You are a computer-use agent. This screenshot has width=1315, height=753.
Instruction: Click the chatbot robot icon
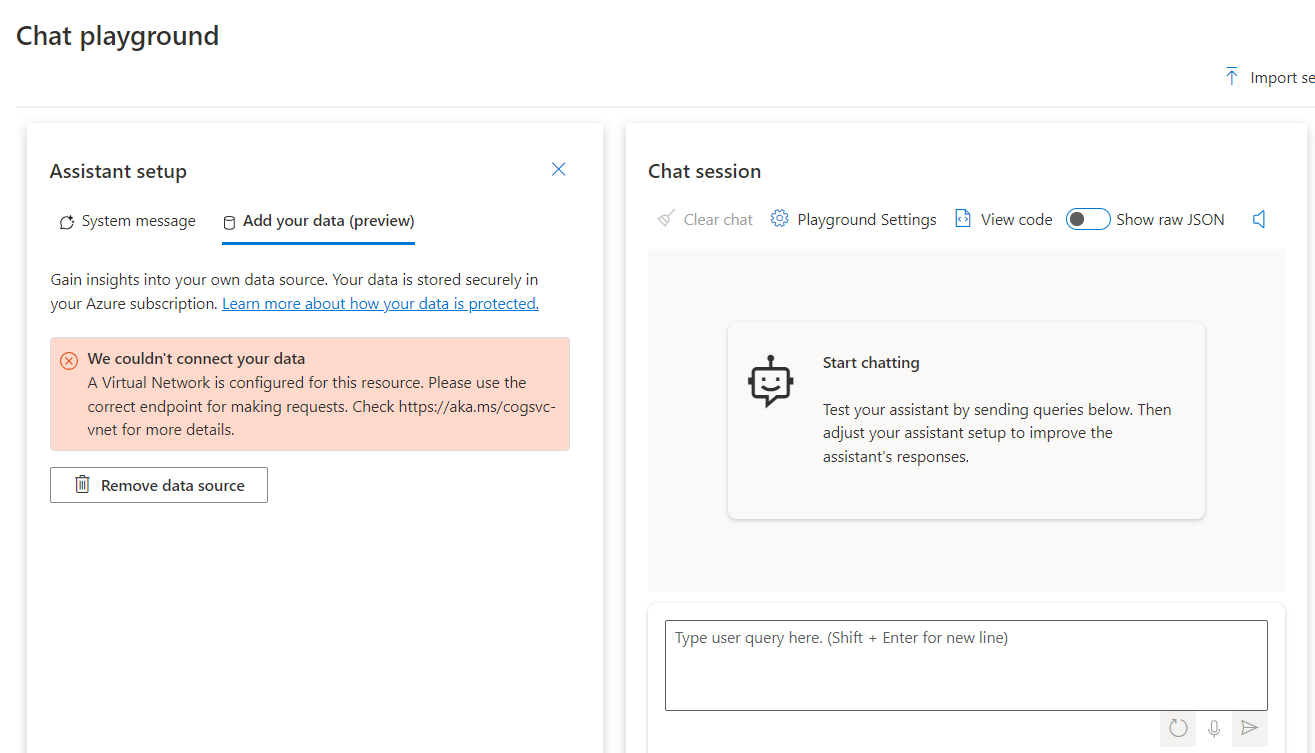click(771, 381)
